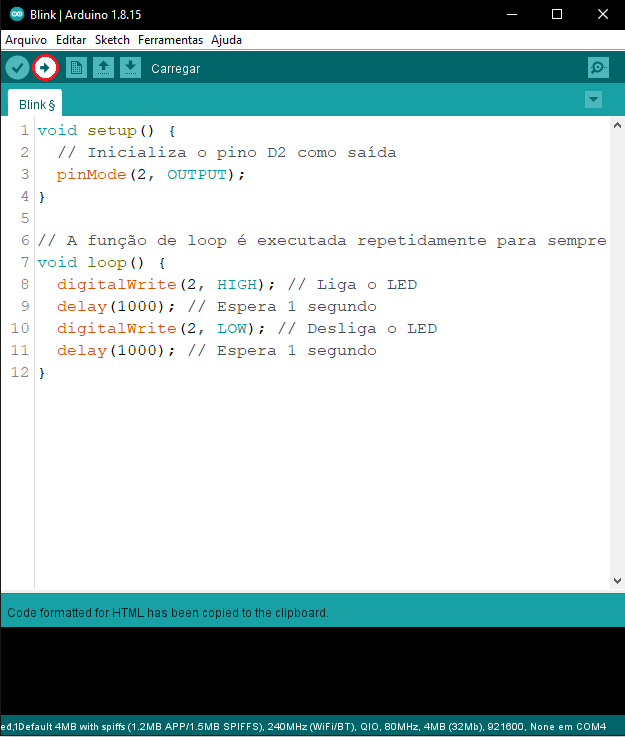The width and height of the screenshot is (625, 737).
Task: Maximize the Arduino window
Action: pyautogui.click(x=557, y=15)
